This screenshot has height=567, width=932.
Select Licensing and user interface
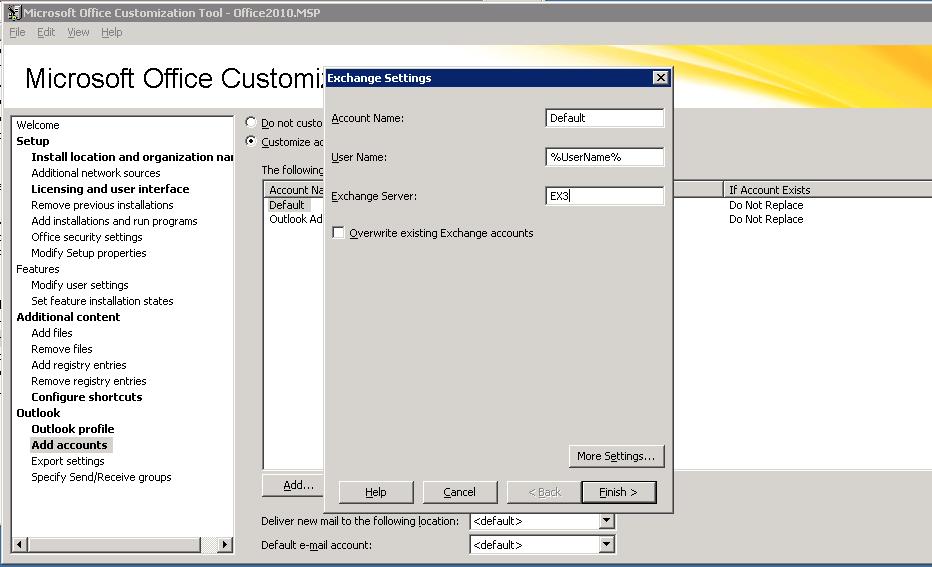[x=110, y=189]
